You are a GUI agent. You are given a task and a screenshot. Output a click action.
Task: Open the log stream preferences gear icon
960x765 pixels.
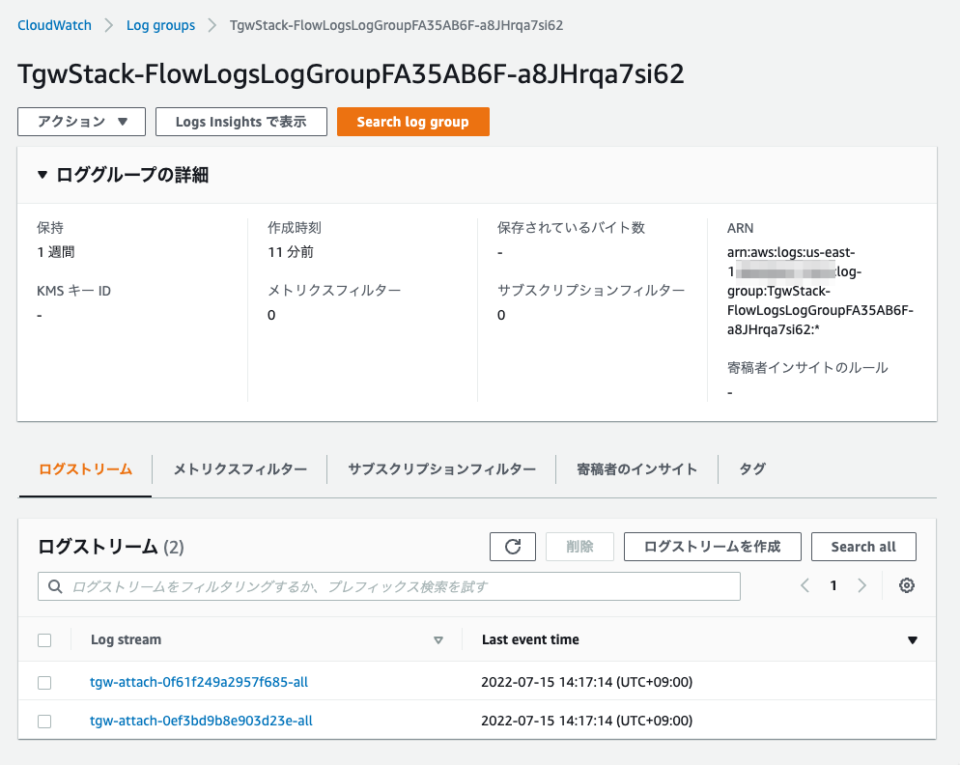click(905, 586)
